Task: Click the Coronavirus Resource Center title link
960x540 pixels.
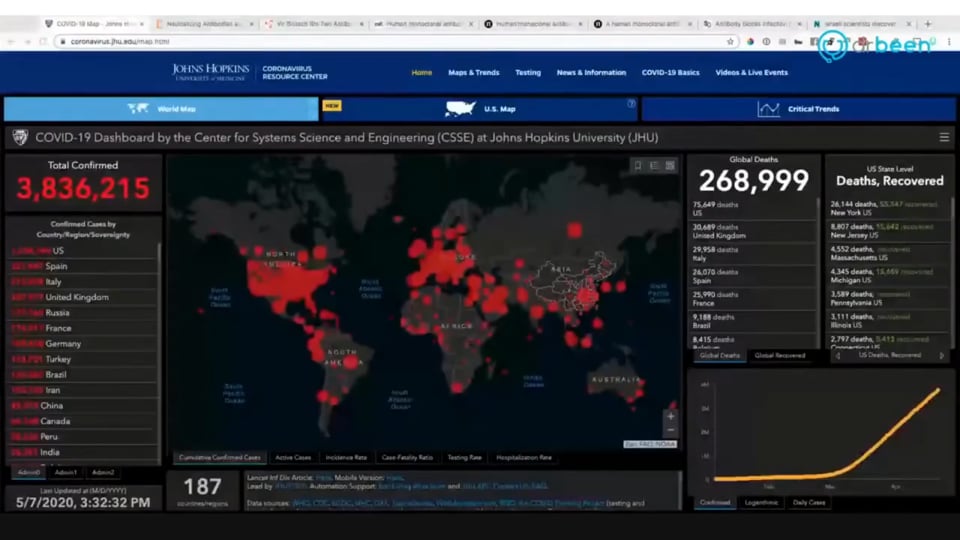Action: coord(294,72)
